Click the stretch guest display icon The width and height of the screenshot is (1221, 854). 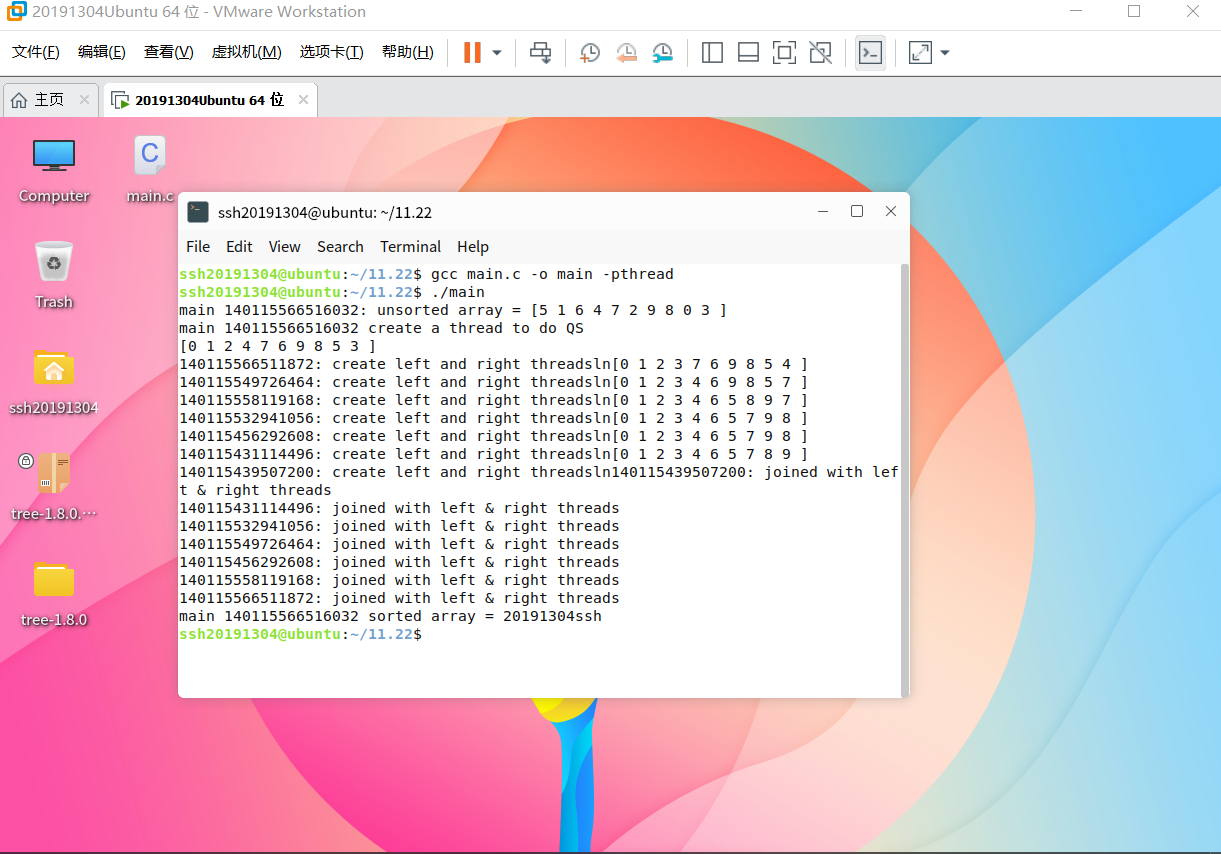click(x=920, y=52)
